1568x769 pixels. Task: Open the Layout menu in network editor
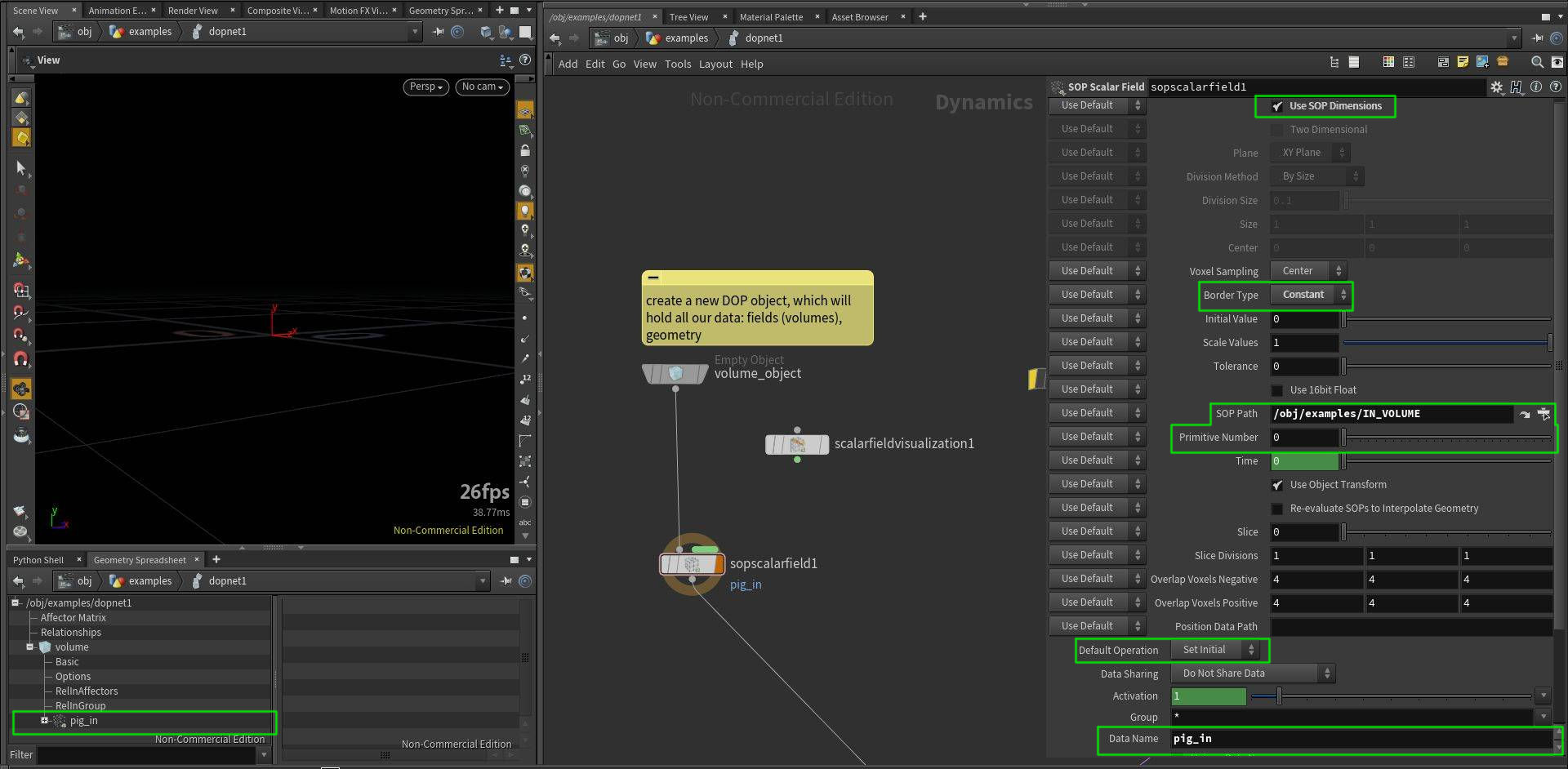(715, 64)
